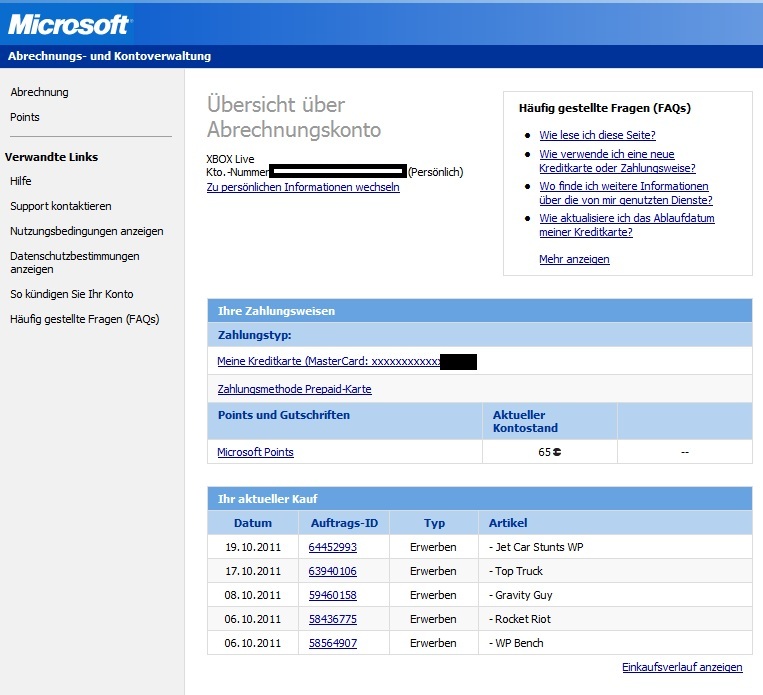Open FAQ 'Wie lese ich diese Seite?'
The height and width of the screenshot is (695, 763).
[597, 135]
